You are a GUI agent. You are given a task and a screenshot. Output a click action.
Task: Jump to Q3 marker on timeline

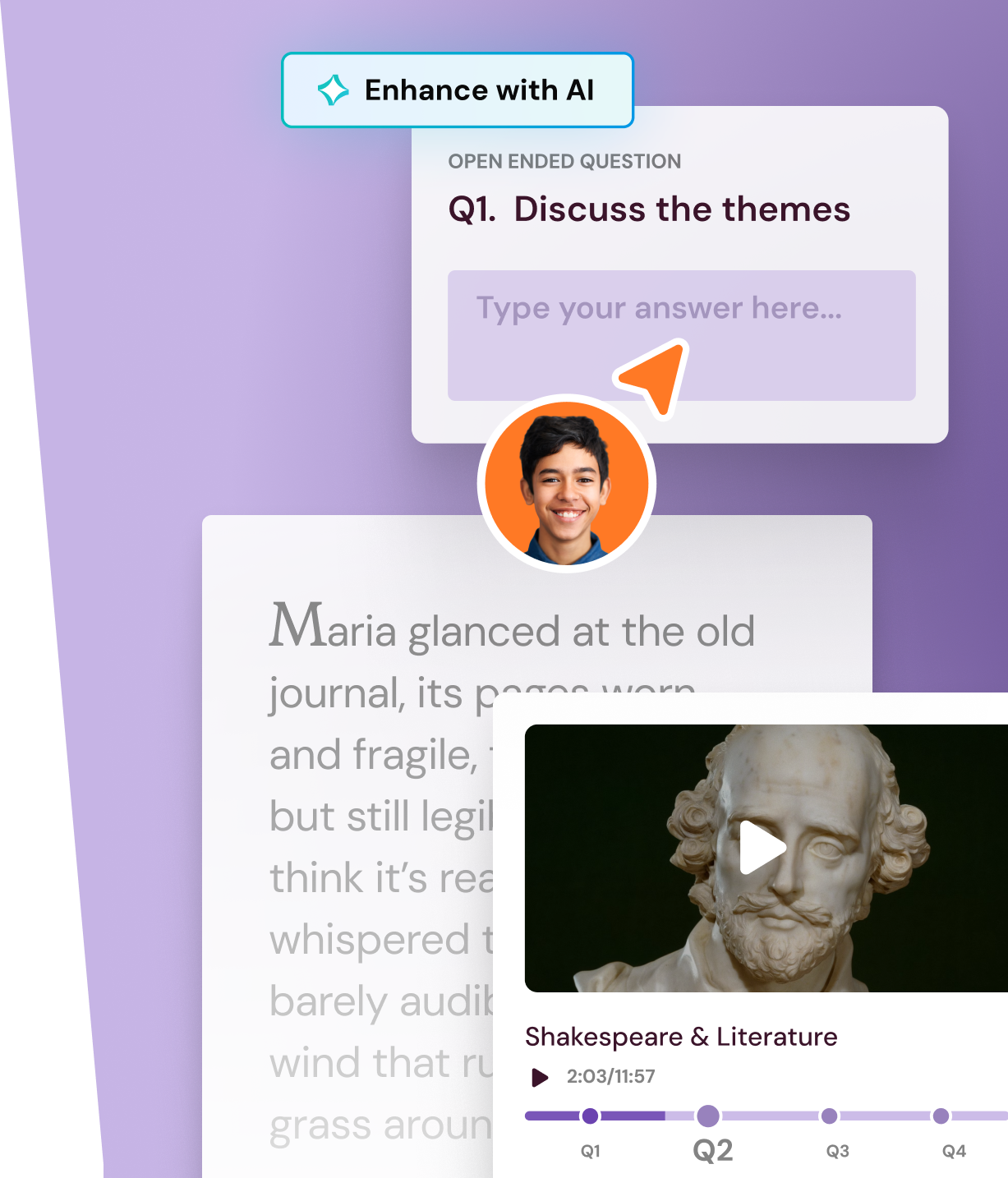[830, 1116]
